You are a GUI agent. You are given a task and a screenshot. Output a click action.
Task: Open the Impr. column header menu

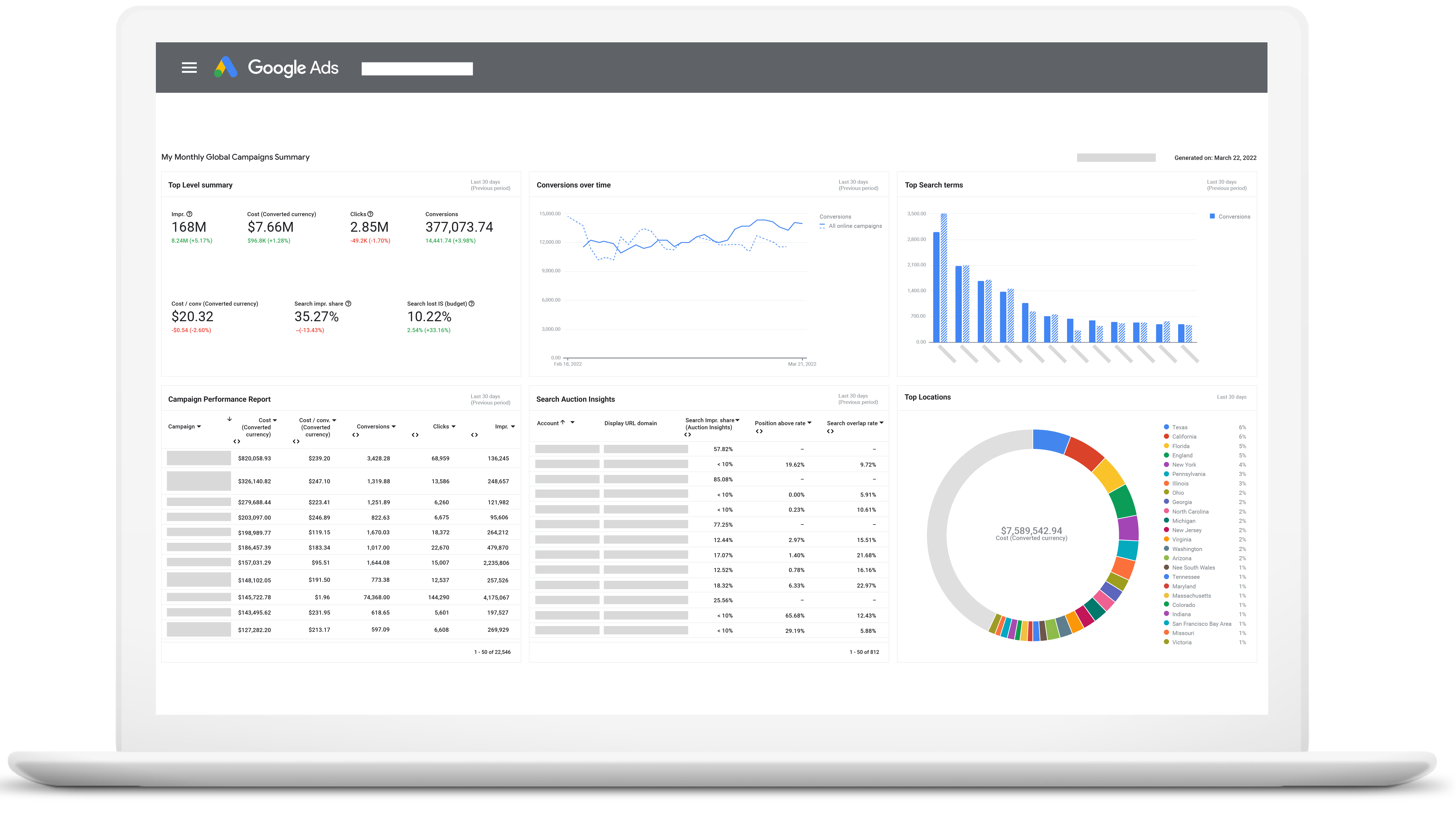click(513, 427)
